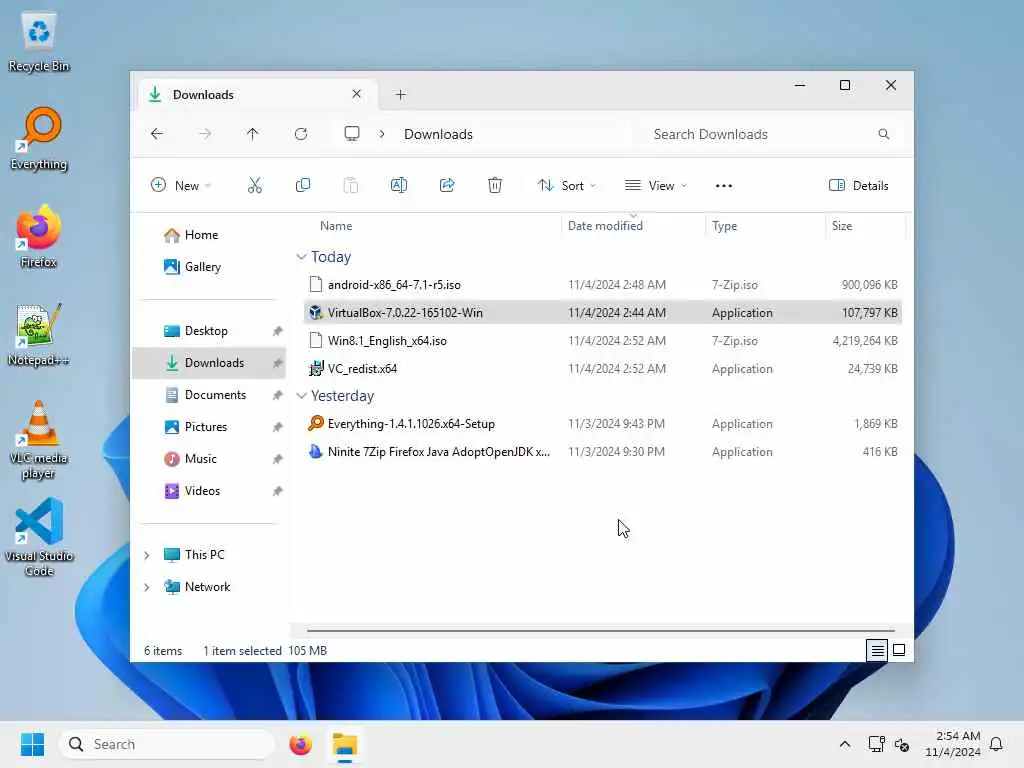Select the Everything desktop shortcut
The width and height of the screenshot is (1024, 768).
pos(39,139)
